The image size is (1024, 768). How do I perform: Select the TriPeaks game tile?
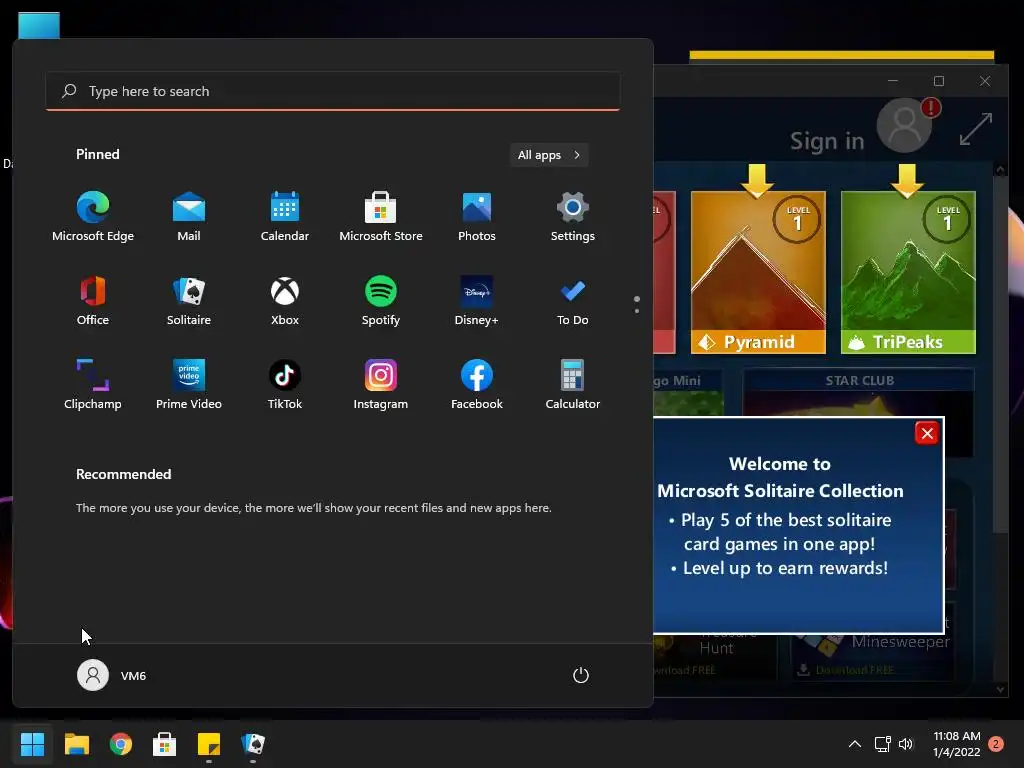coord(908,272)
